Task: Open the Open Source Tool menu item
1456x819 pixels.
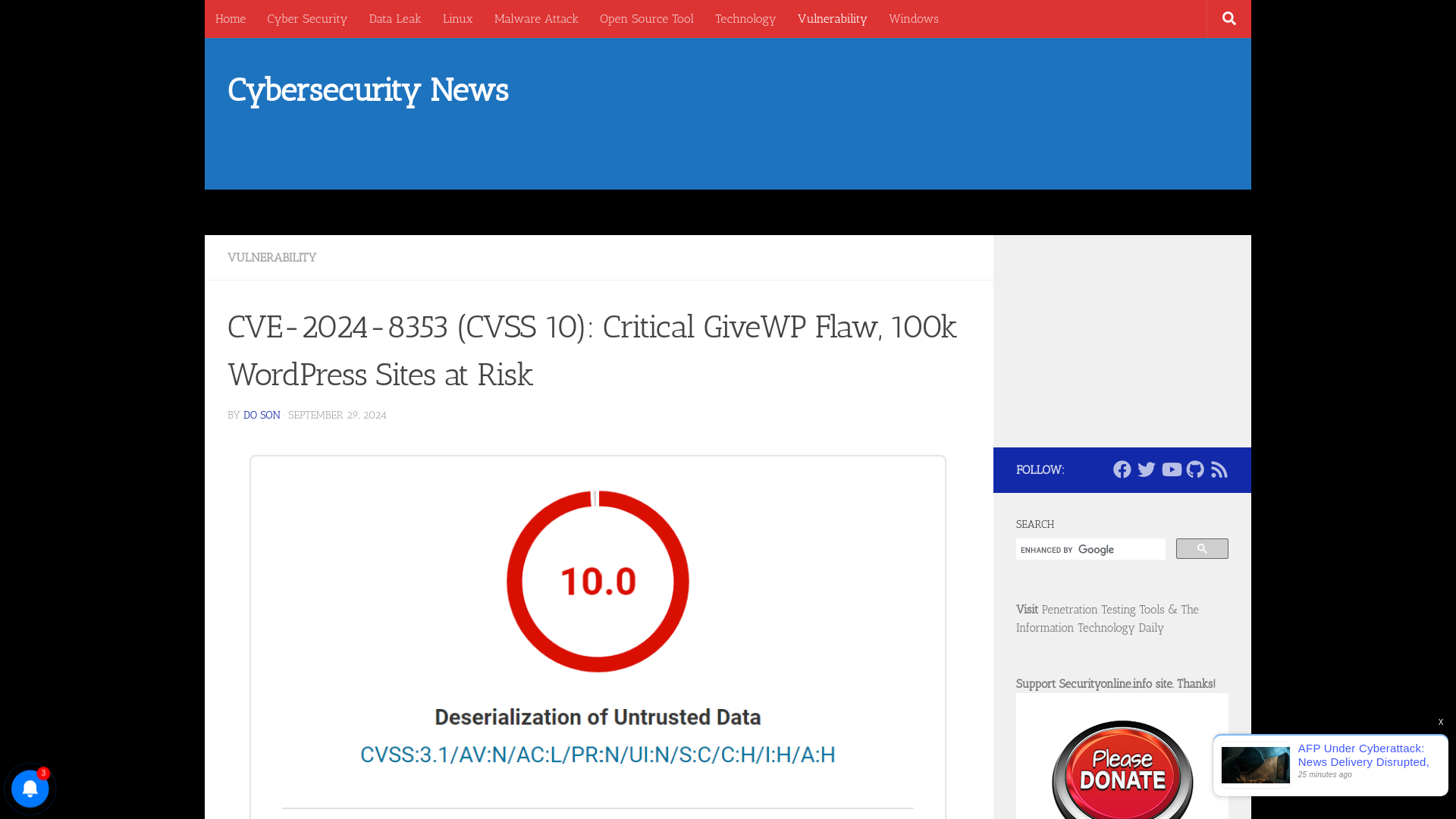Action: click(x=646, y=18)
